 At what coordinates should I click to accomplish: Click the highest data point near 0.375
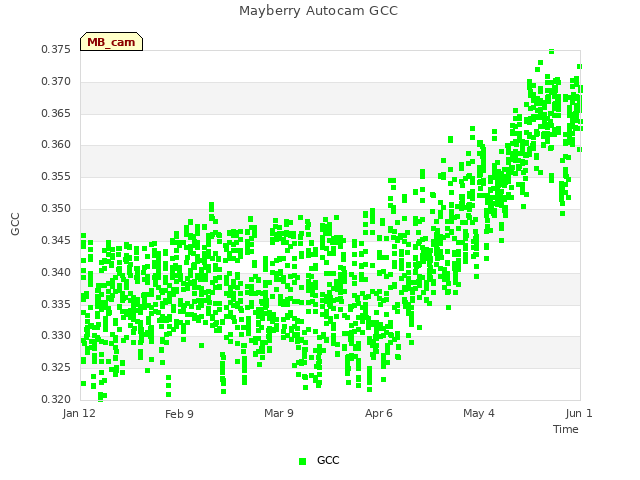click(x=551, y=51)
